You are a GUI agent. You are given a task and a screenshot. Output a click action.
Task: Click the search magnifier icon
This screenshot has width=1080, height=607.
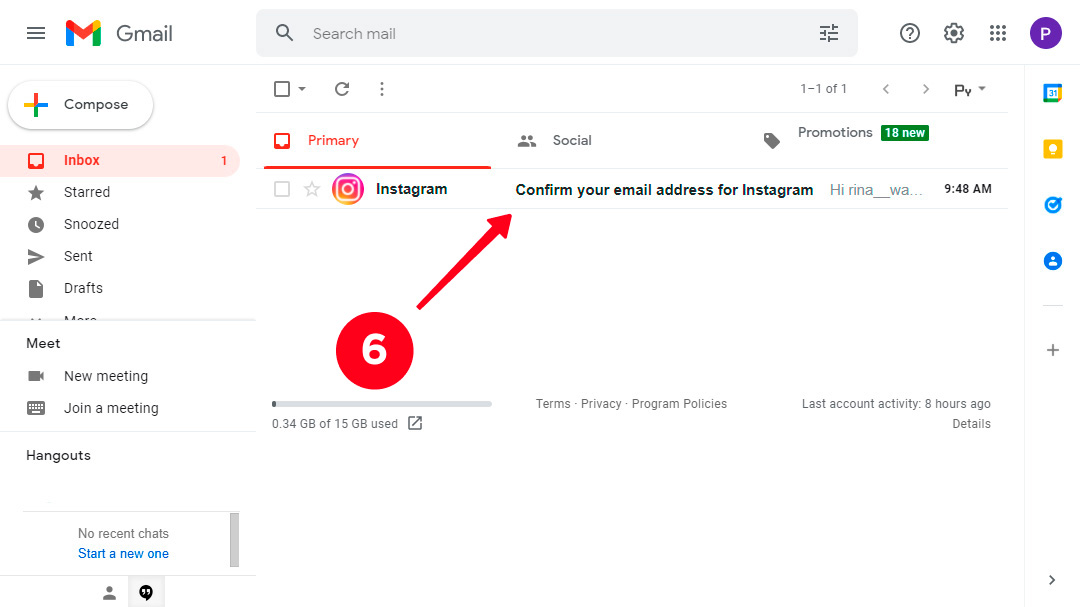click(284, 32)
